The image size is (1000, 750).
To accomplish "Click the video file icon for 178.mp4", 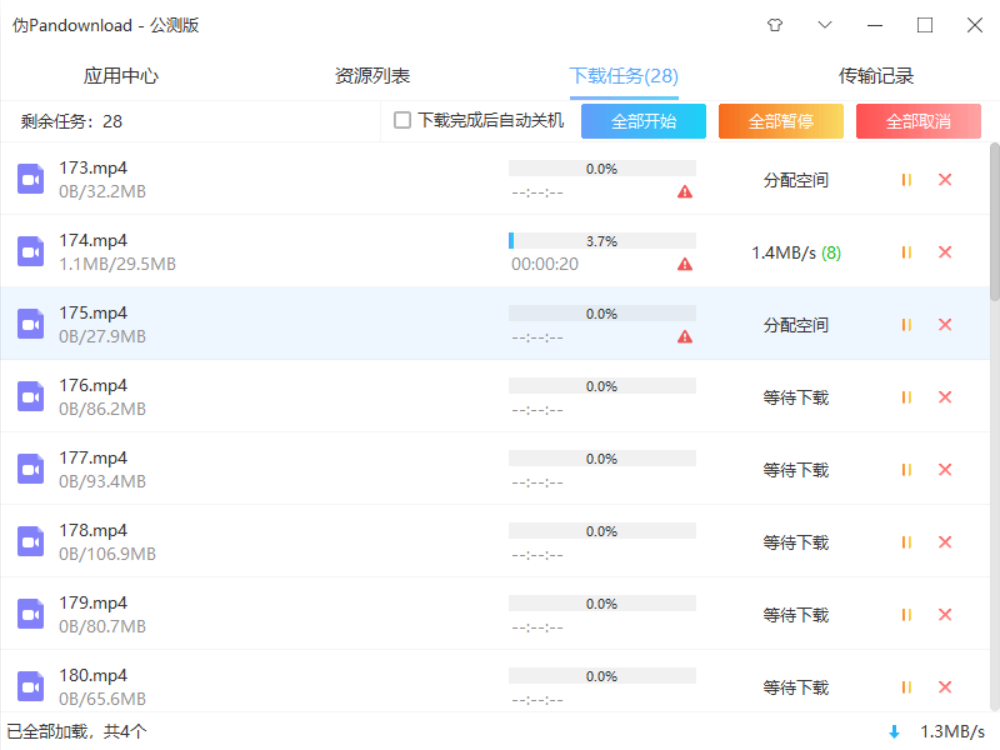I will (x=31, y=541).
